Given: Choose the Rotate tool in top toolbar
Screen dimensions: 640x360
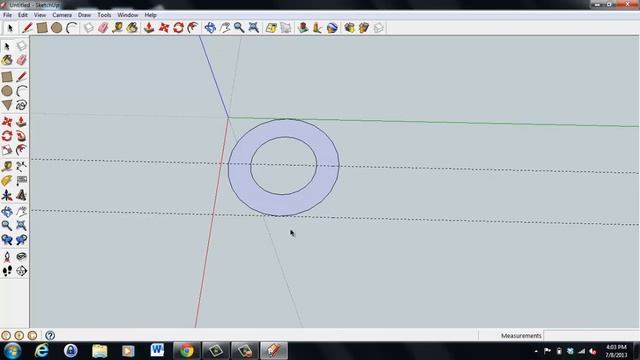Looking at the screenshot, I should pos(178,28).
